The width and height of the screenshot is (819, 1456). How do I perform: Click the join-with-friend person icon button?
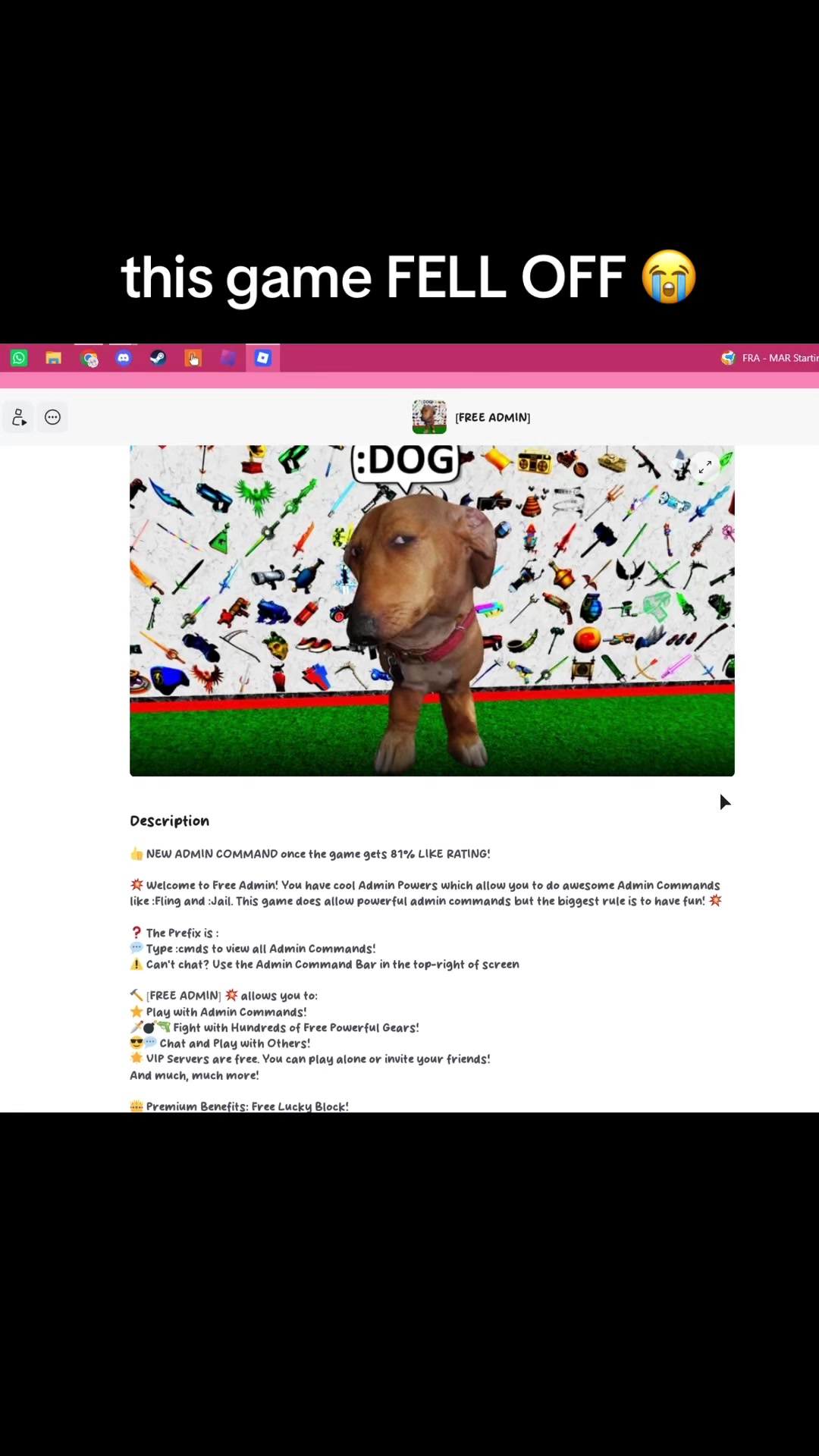(19, 417)
